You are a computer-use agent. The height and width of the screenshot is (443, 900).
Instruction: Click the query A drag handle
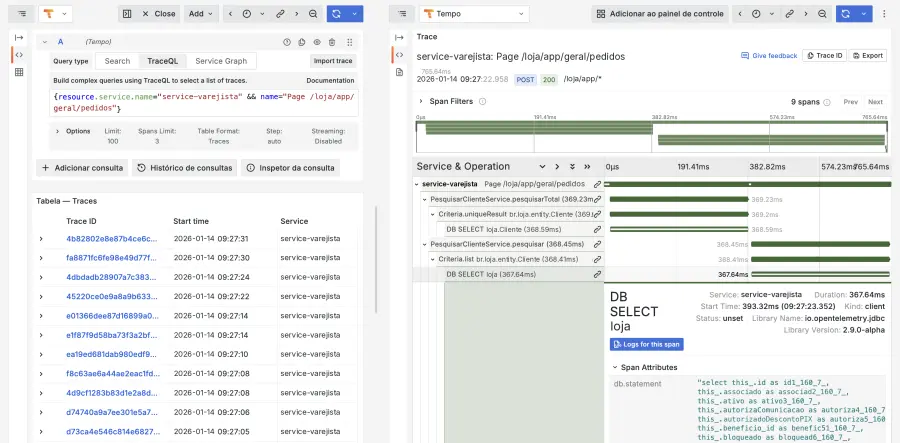[x=350, y=42]
